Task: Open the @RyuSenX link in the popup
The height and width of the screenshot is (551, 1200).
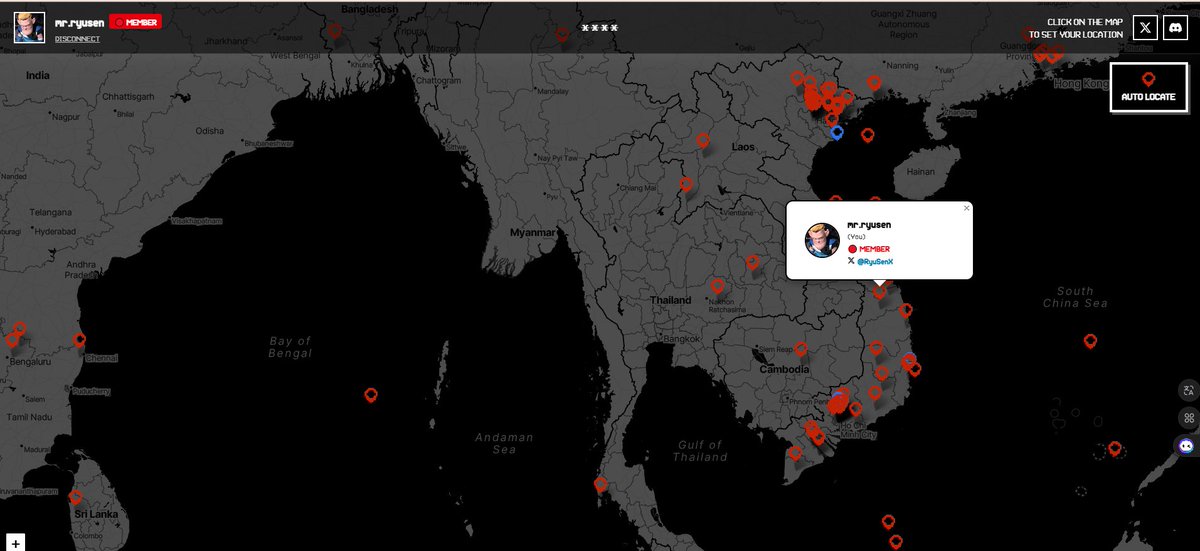Action: [x=875, y=261]
